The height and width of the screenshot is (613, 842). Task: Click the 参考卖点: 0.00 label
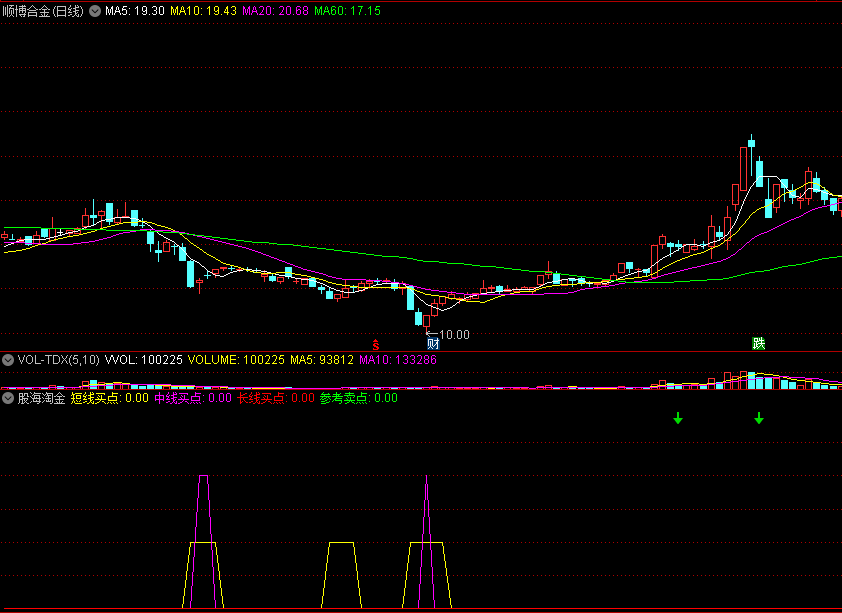[x=359, y=398]
